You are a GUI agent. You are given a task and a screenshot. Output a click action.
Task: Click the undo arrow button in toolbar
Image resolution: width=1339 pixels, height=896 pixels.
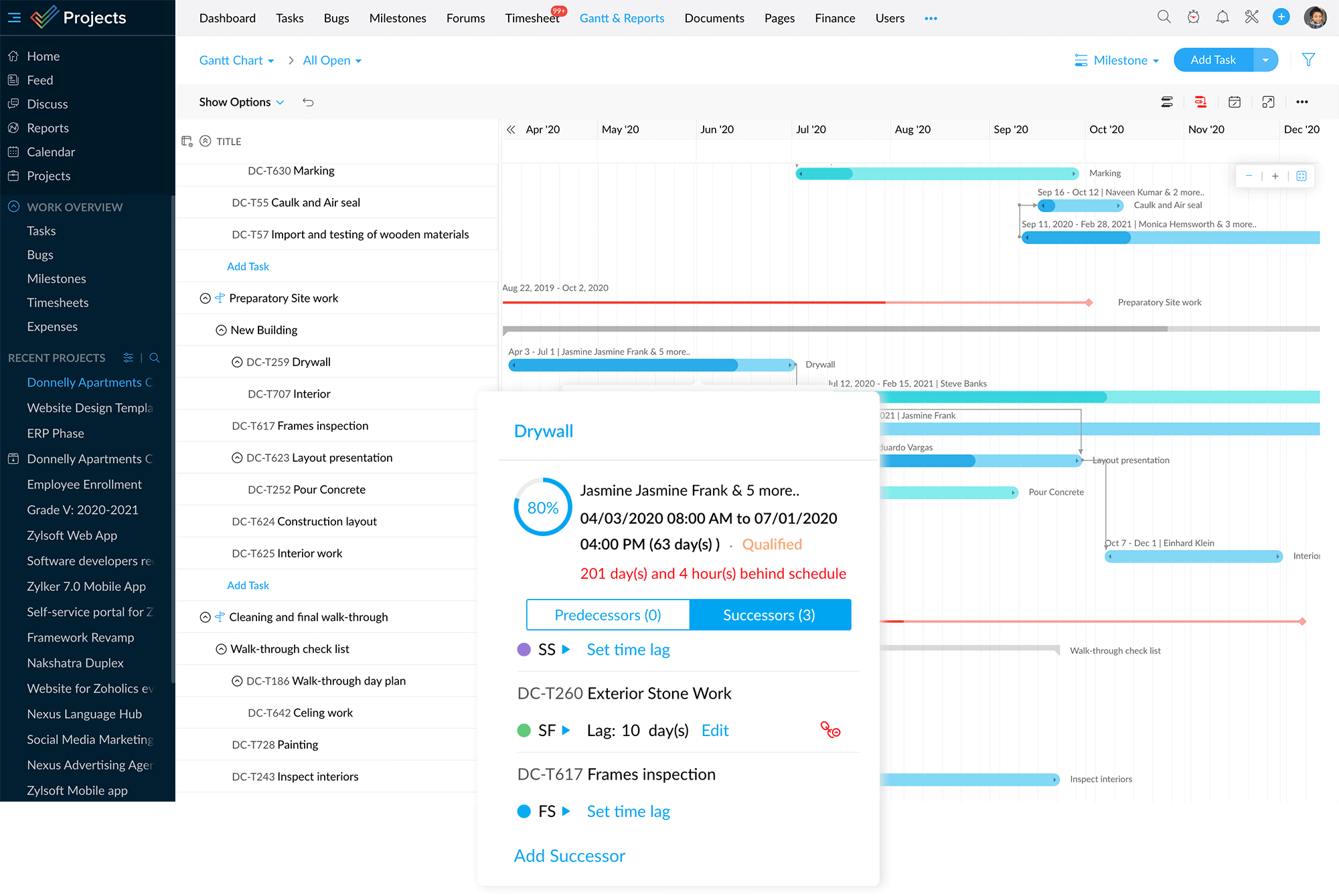point(307,101)
